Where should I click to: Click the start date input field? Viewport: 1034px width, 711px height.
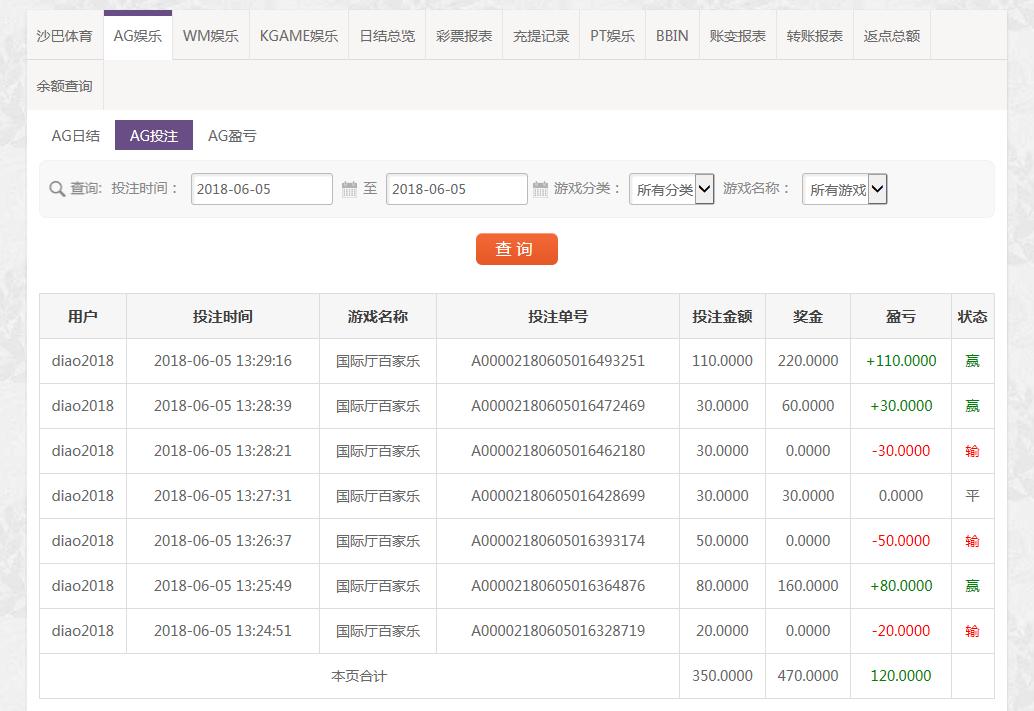point(261,189)
